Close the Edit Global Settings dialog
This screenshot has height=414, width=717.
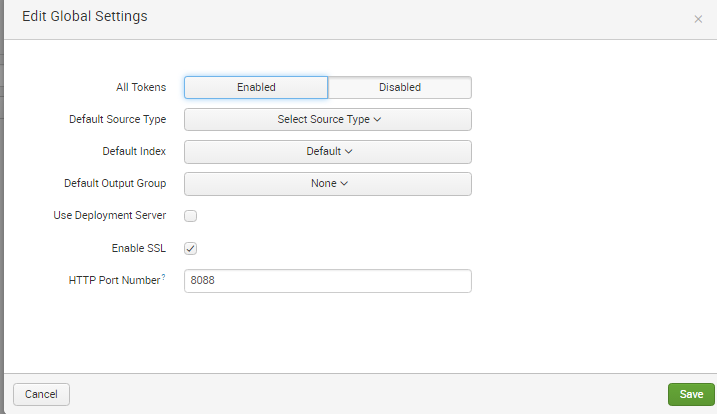(x=698, y=19)
